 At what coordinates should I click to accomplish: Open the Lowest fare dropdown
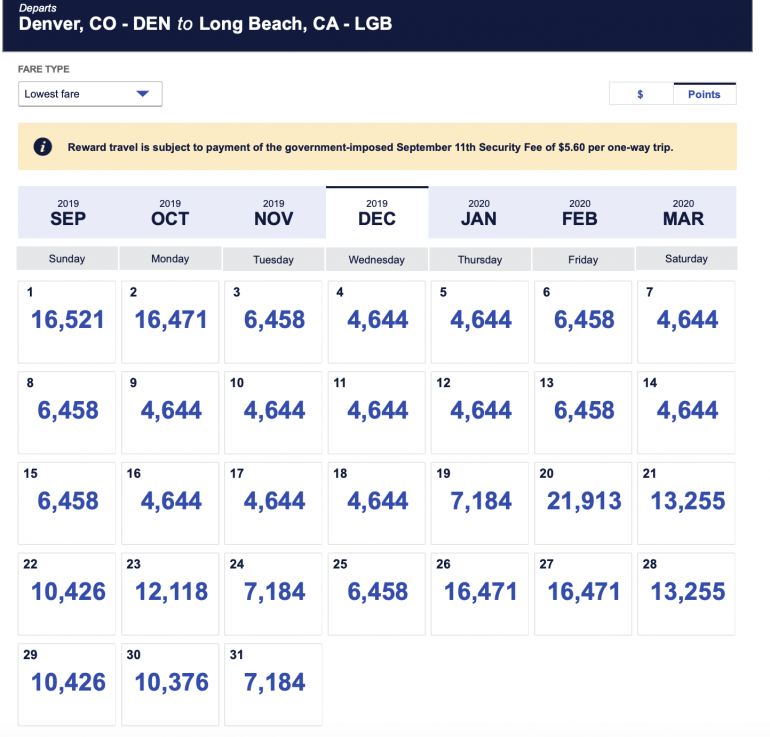coord(90,94)
